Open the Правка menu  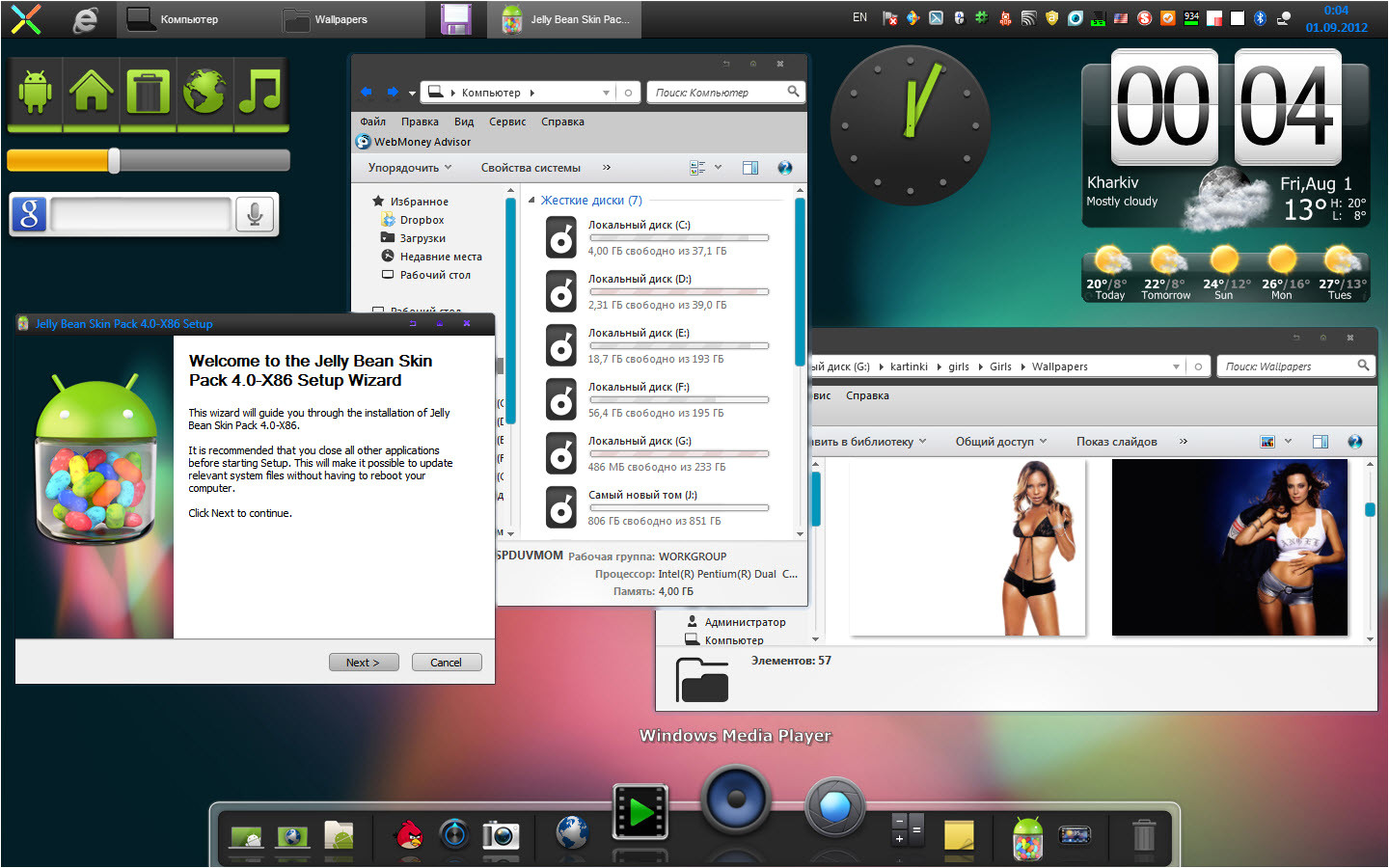point(421,122)
